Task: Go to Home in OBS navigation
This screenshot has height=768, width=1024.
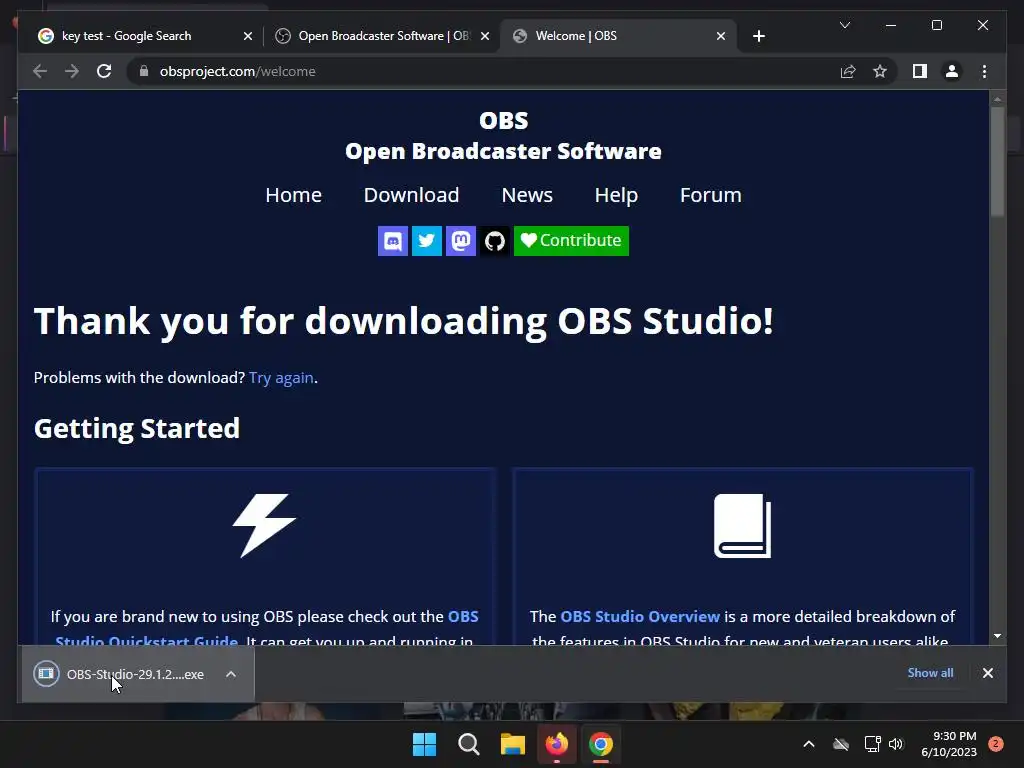Action: [293, 195]
